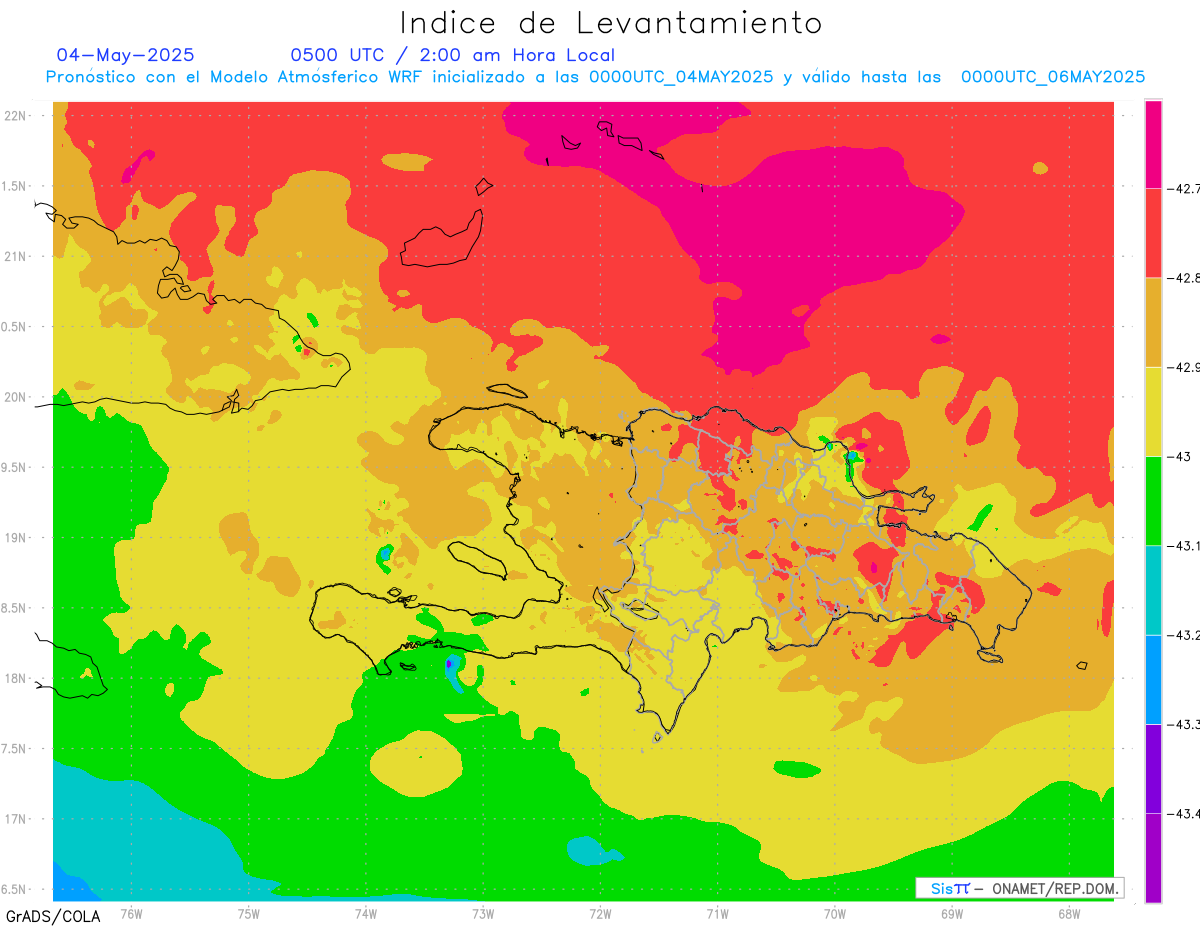Viewport: 1200px width, 927px height.
Task: Pick the dark purple segment of color scale
Action: [1153, 769]
